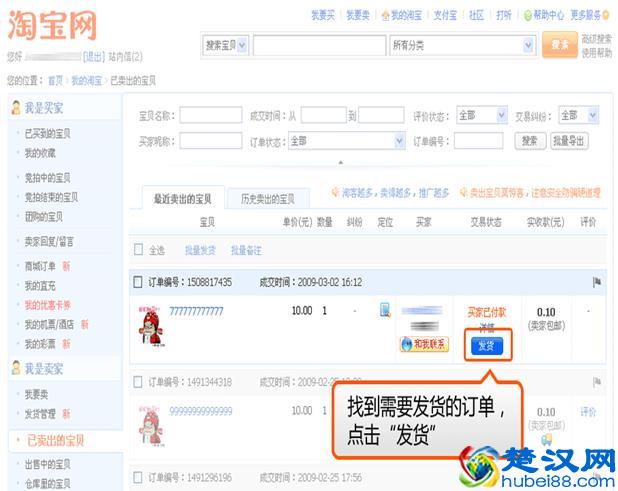Open 我的收藏 in sidebar
This screenshot has height=491, width=618.
[40, 153]
